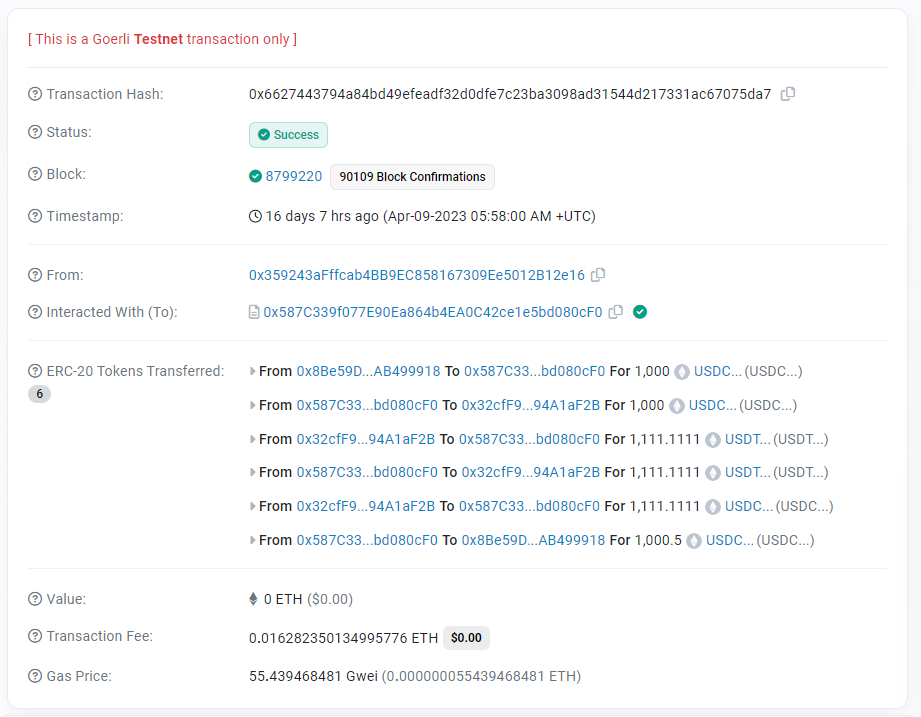The width and height of the screenshot is (921, 717).
Task: Expand second transfer row for 1,000 USDC
Action: pos(253,405)
